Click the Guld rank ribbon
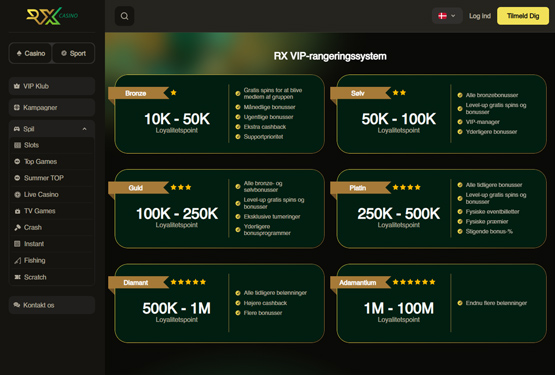Screen dimensions: 555x375 138,188
